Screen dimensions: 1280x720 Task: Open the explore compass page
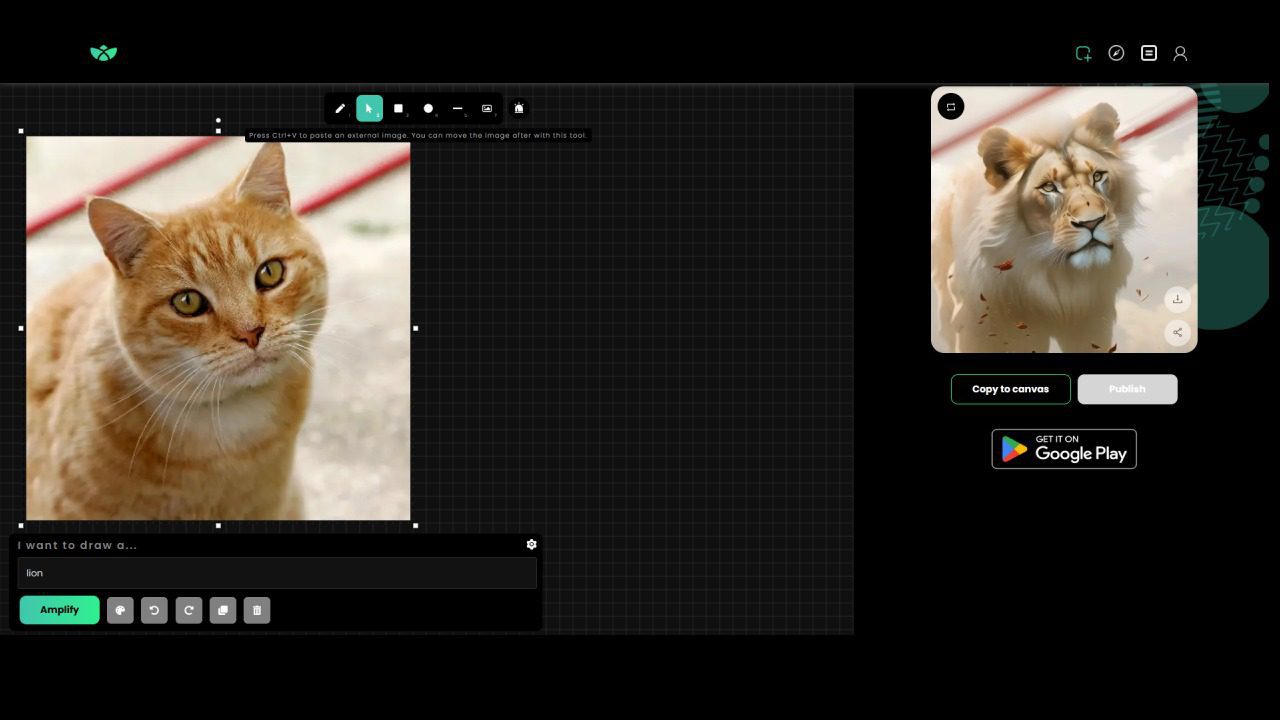(x=1116, y=53)
